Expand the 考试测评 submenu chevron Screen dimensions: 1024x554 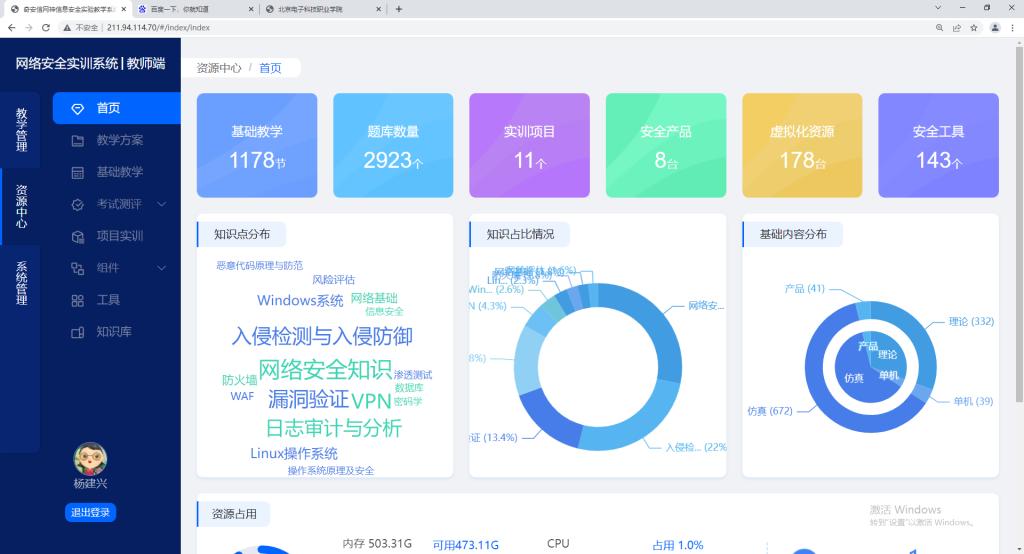click(x=161, y=204)
